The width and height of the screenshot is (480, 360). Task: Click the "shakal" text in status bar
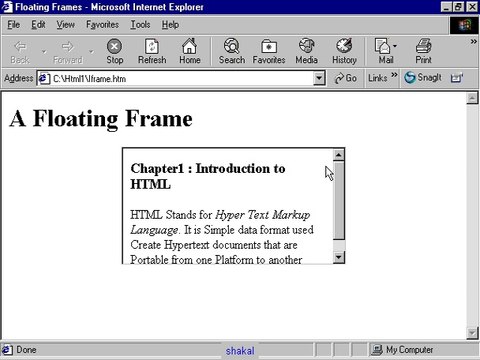[x=240, y=351]
